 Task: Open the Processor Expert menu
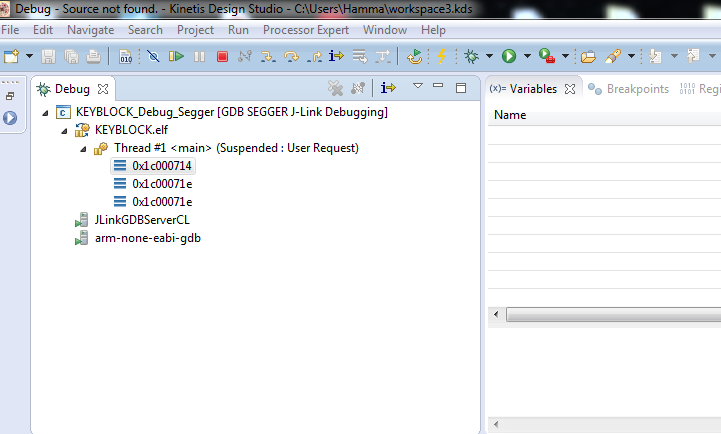[x=306, y=30]
